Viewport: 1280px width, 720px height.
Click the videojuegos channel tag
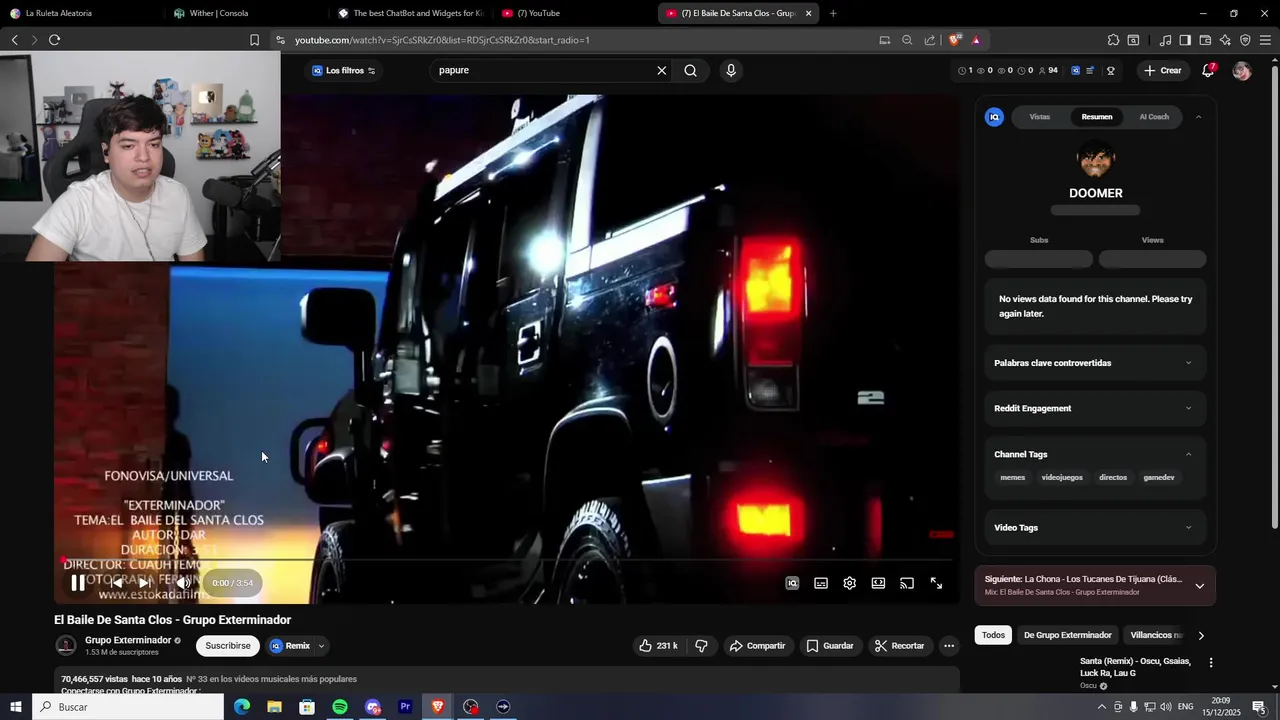coord(1062,477)
